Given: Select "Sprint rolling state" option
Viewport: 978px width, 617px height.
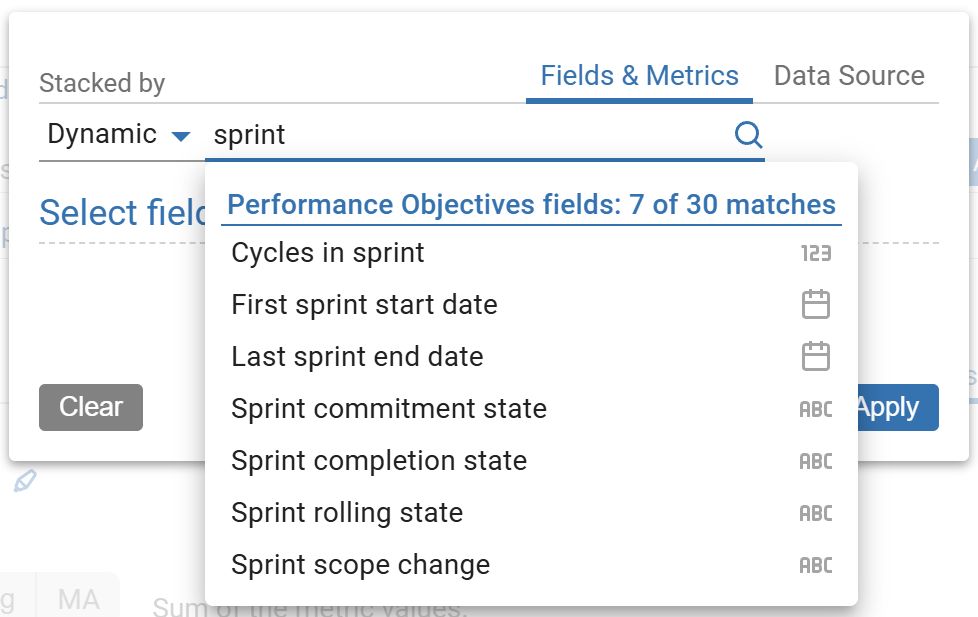Looking at the screenshot, I should tap(347, 513).
